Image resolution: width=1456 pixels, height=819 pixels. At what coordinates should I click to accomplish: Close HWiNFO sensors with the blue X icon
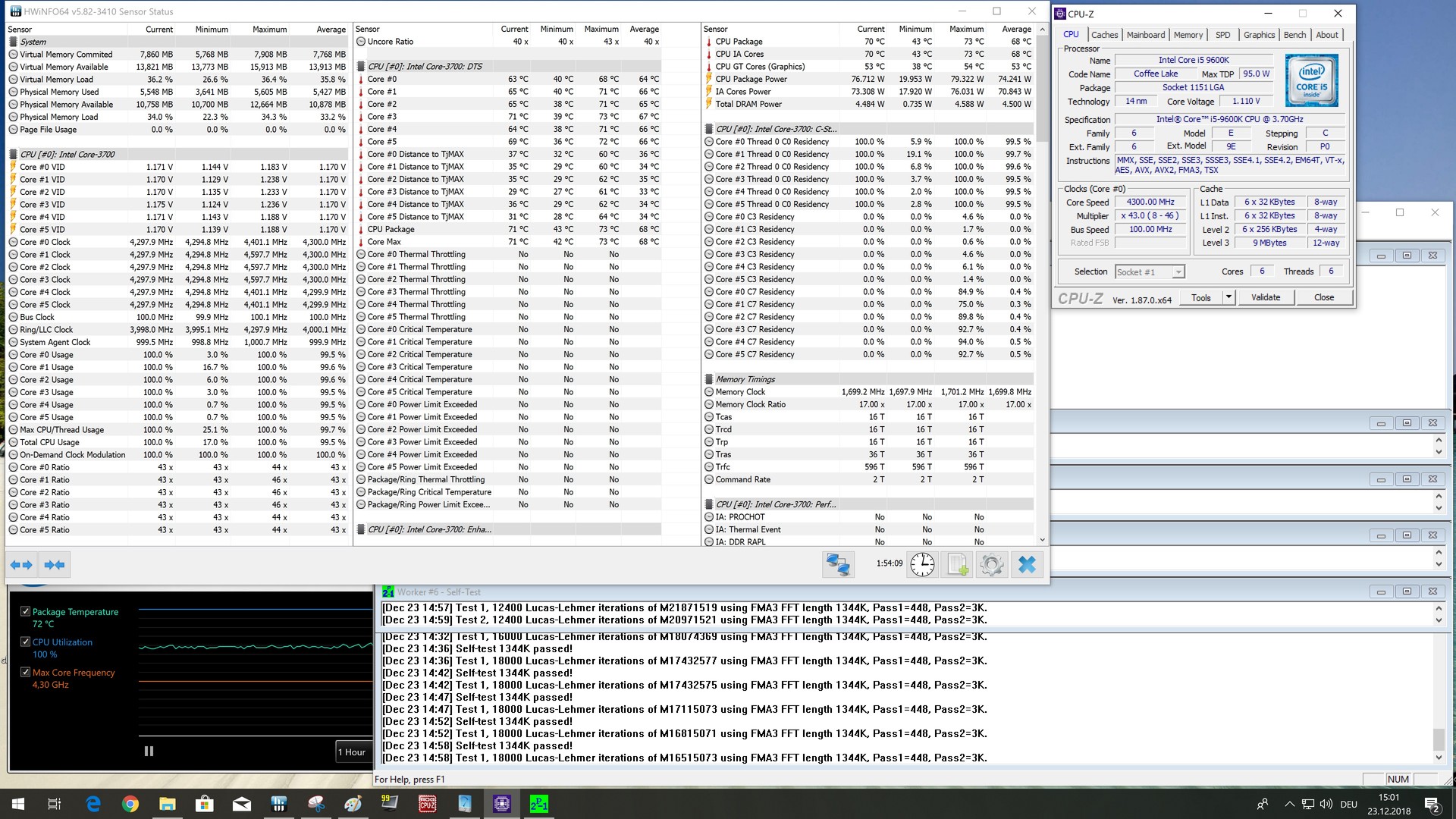[x=1027, y=564]
